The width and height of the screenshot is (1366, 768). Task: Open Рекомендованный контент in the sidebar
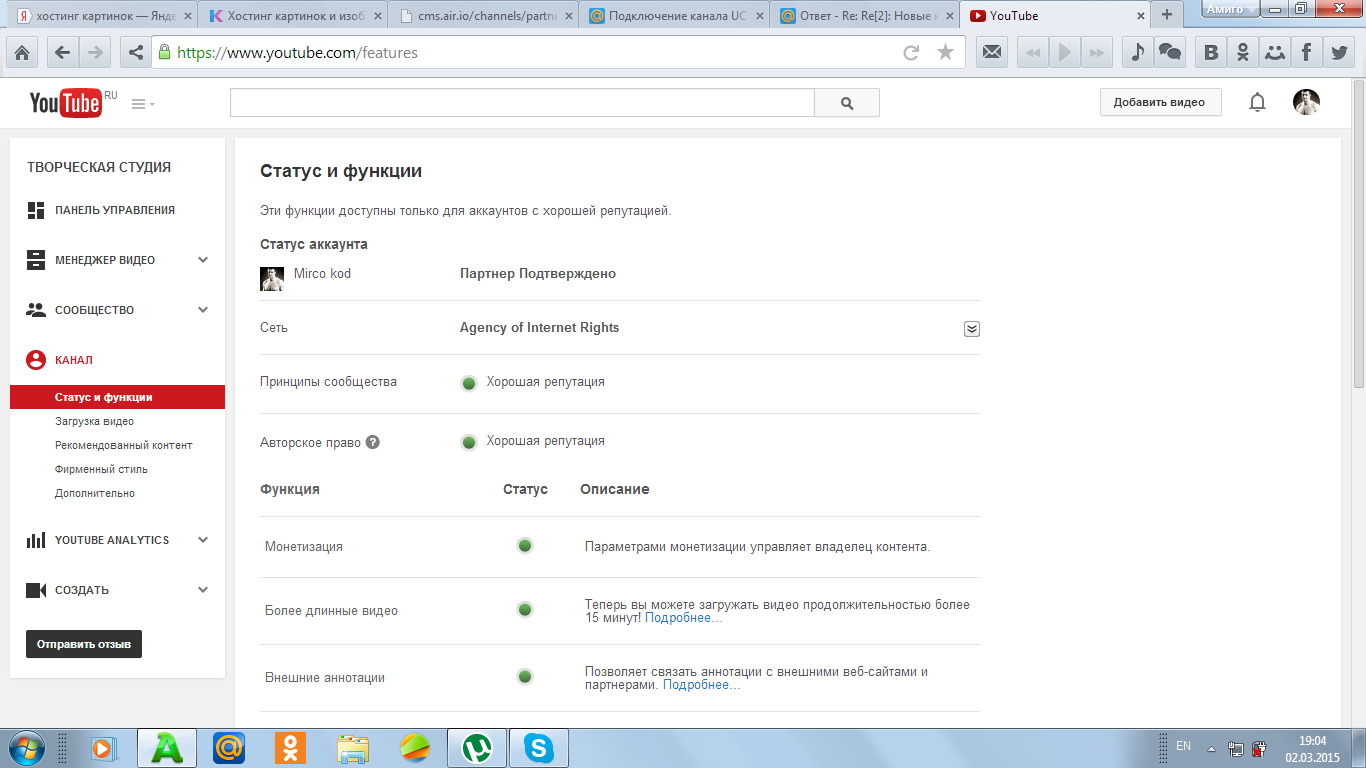123,445
